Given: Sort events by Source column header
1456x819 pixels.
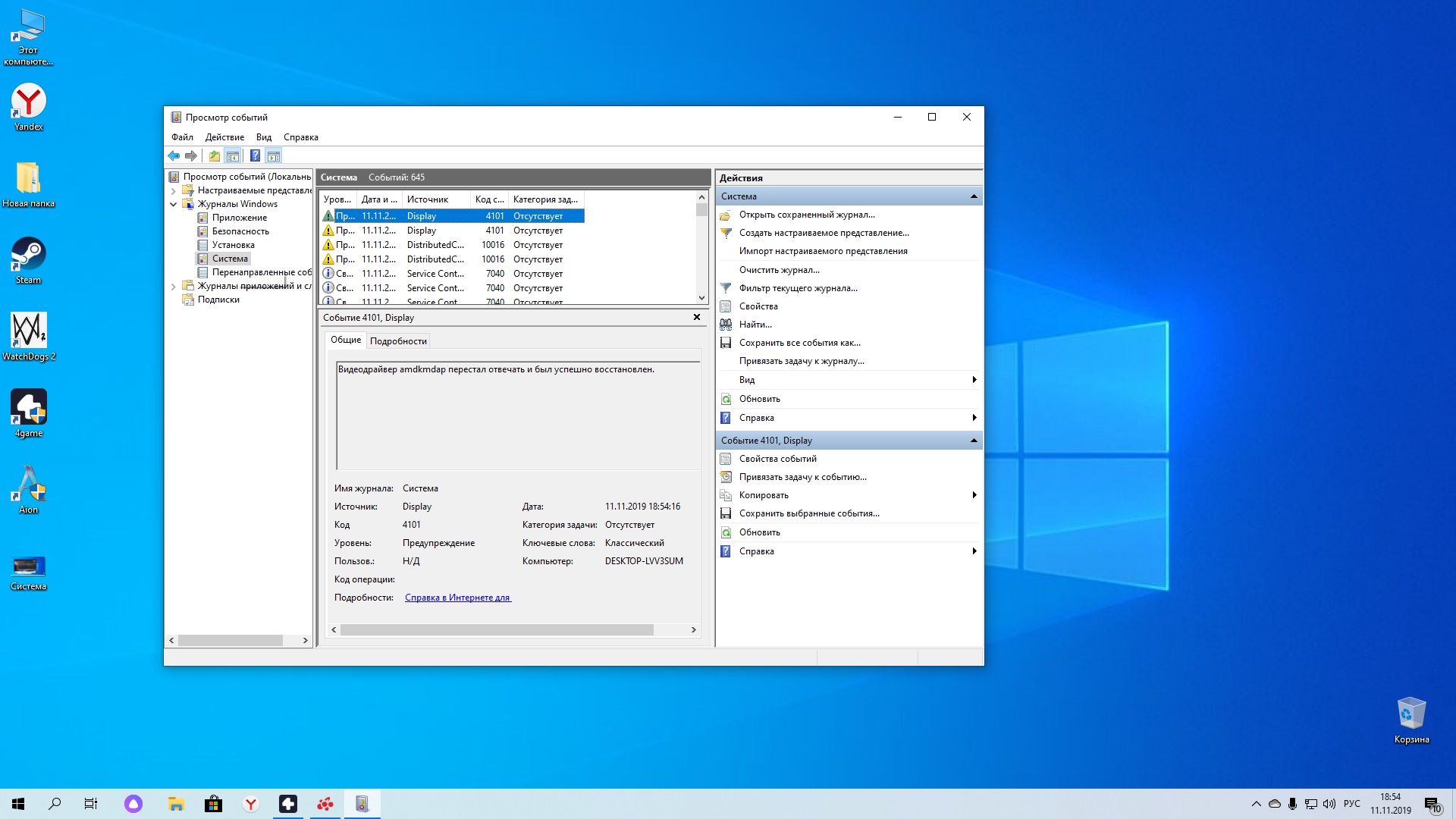Looking at the screenshot, I should [428, 199].
